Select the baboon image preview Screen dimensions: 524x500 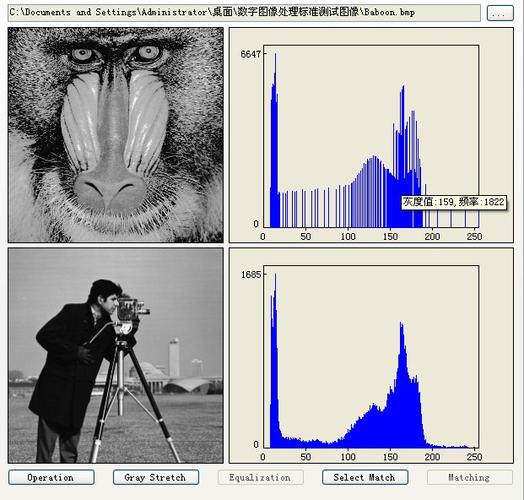pos(116,135)
